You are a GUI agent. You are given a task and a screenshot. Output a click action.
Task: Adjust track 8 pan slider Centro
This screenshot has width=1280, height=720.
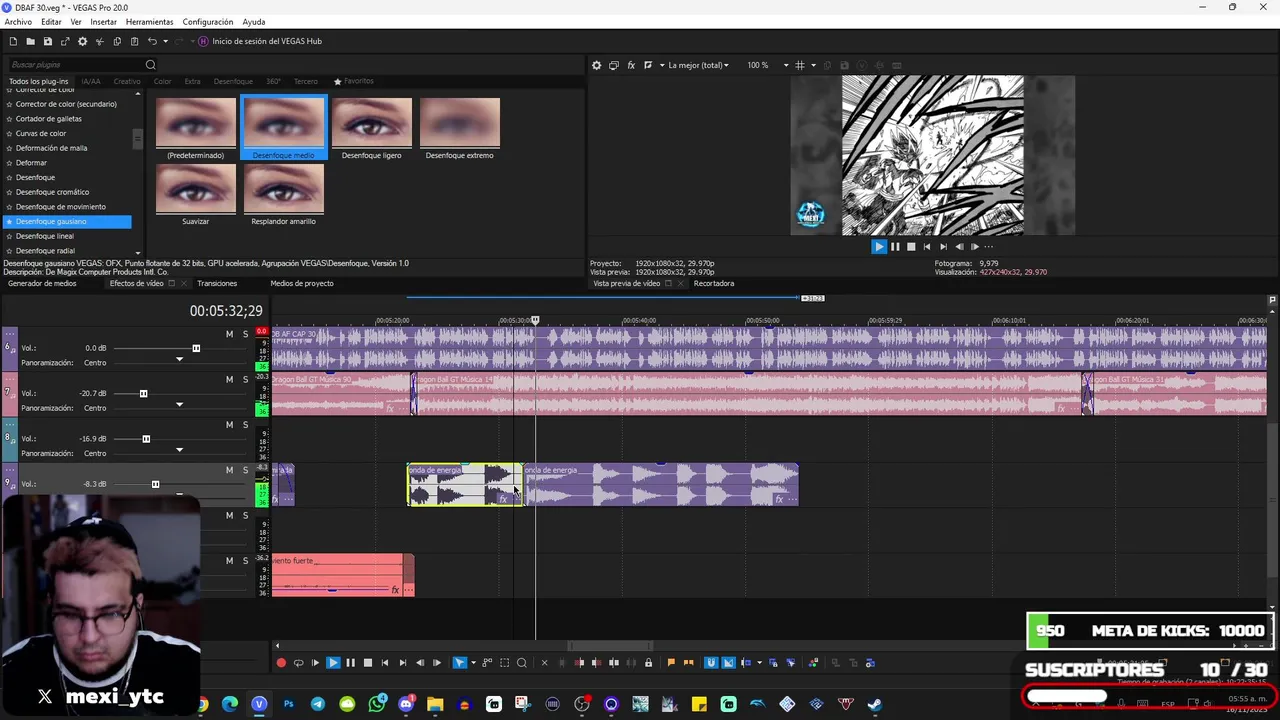coord(179,450)
